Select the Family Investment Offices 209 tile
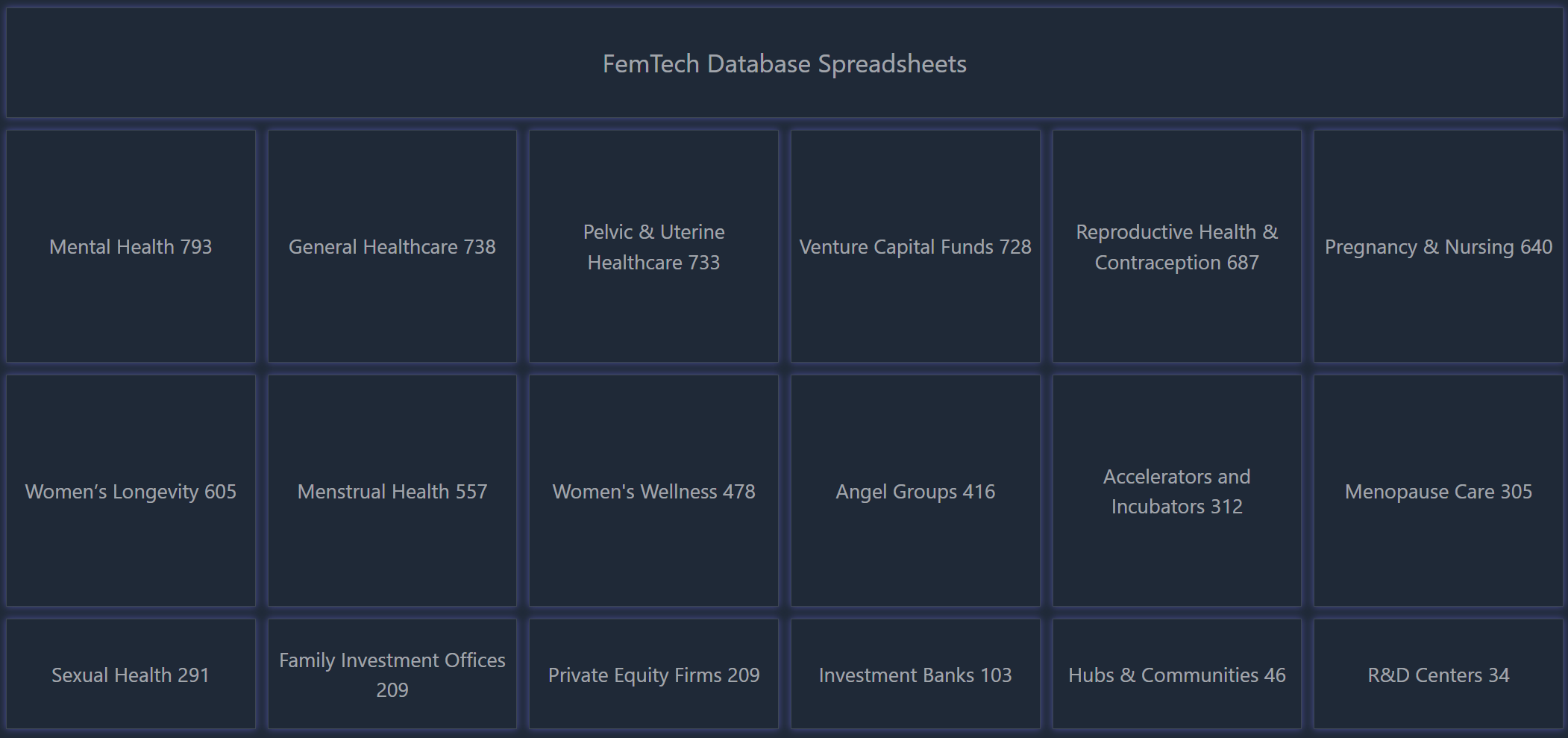The height and width of the screenshot is (738, 1568). click(392, 675)
